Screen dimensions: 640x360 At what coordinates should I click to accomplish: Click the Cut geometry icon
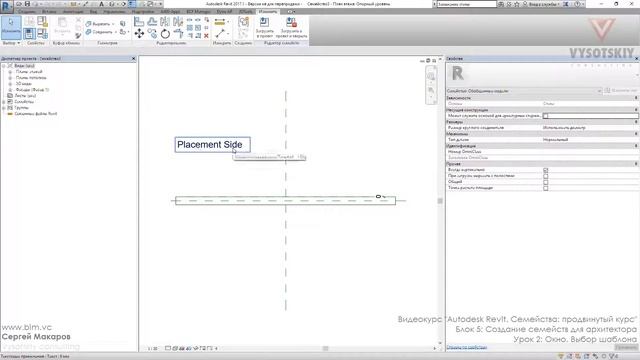(89, 24)
